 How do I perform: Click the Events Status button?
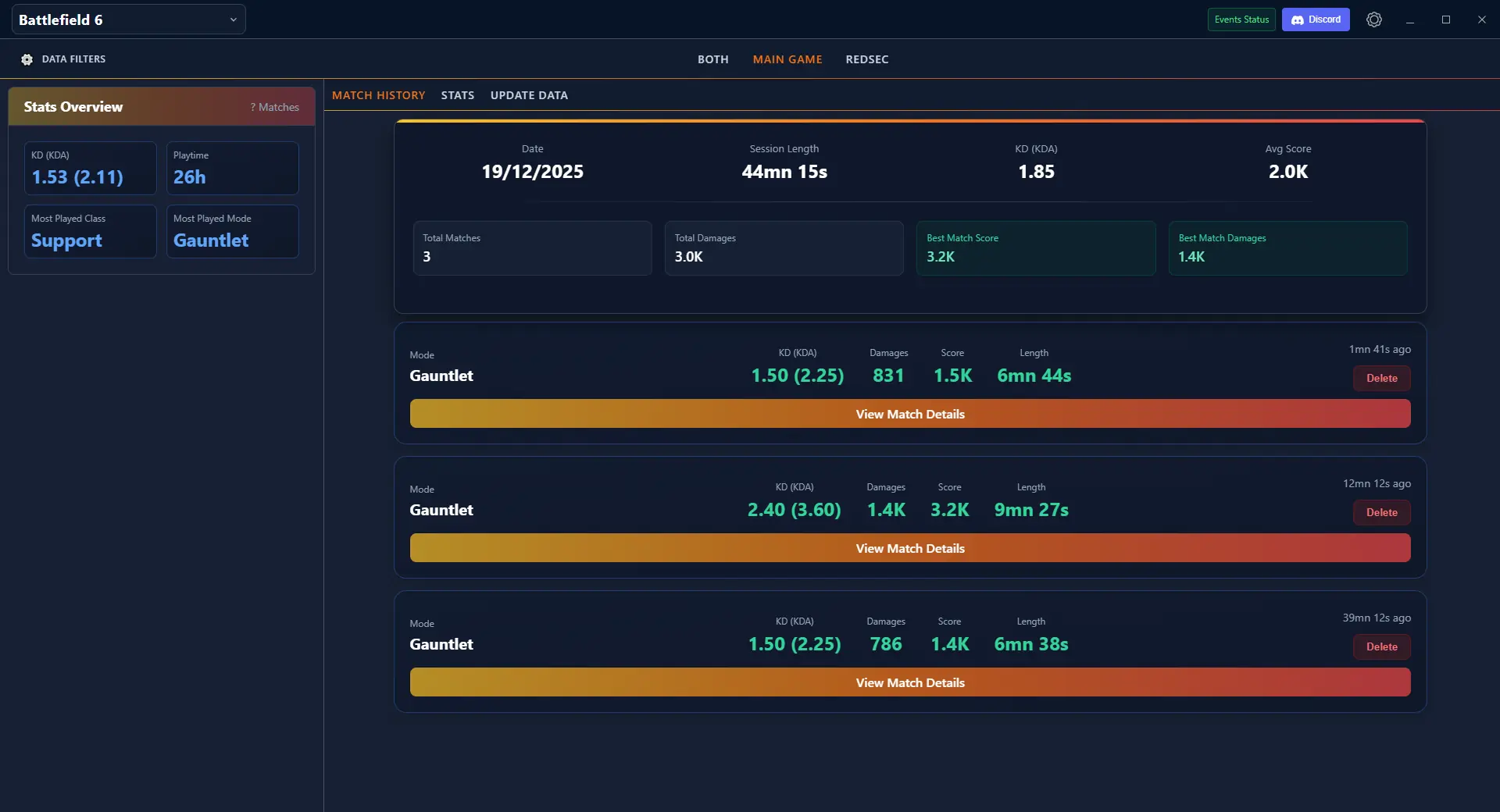(x=1241, y=19)
